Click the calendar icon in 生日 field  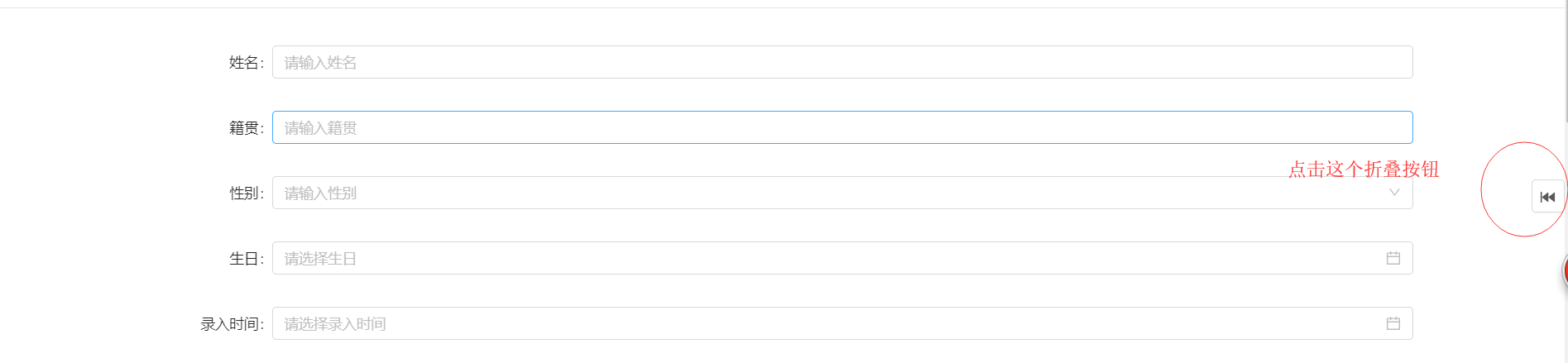point(1393,258)
